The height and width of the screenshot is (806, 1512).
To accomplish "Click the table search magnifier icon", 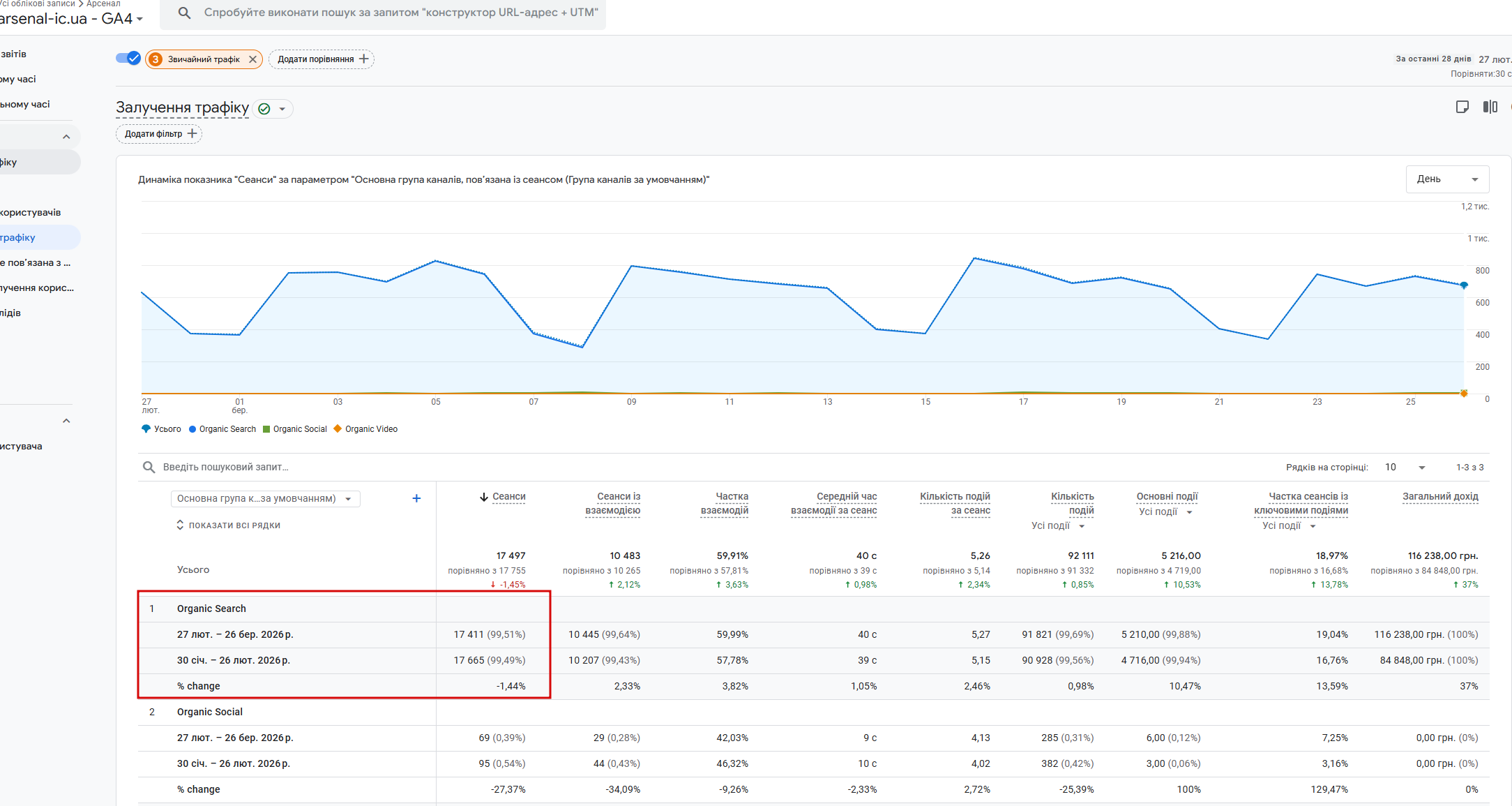I will [149, 467].
